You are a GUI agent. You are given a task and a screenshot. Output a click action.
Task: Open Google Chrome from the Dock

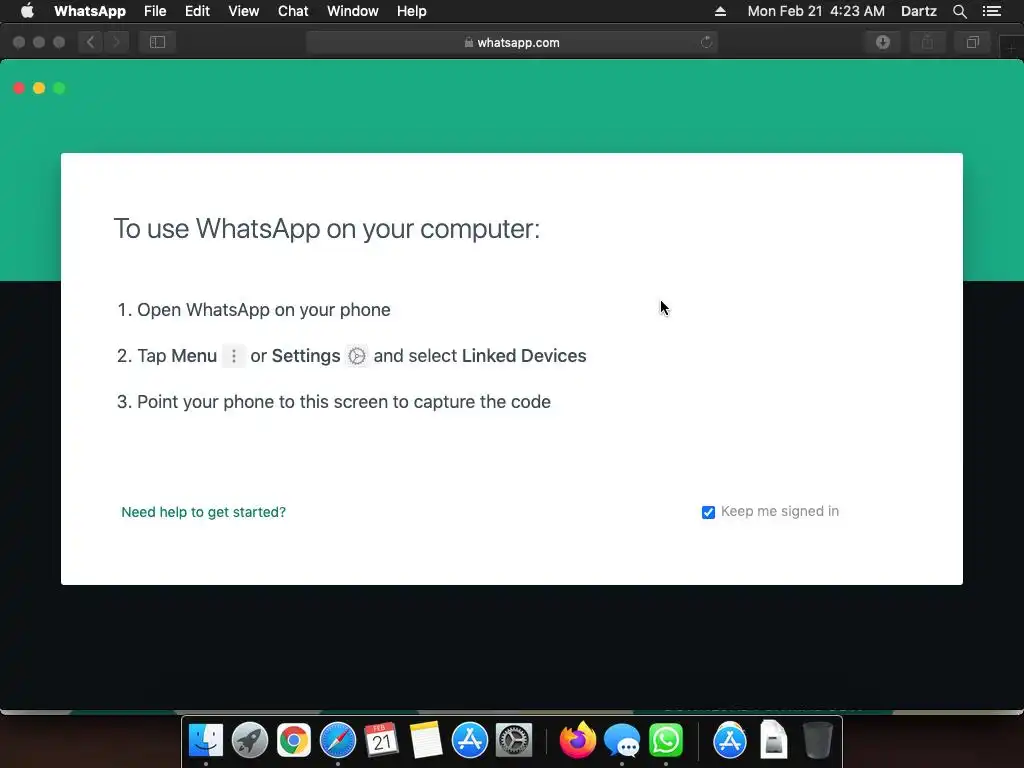pyautogui.click(x=294, y=741)
